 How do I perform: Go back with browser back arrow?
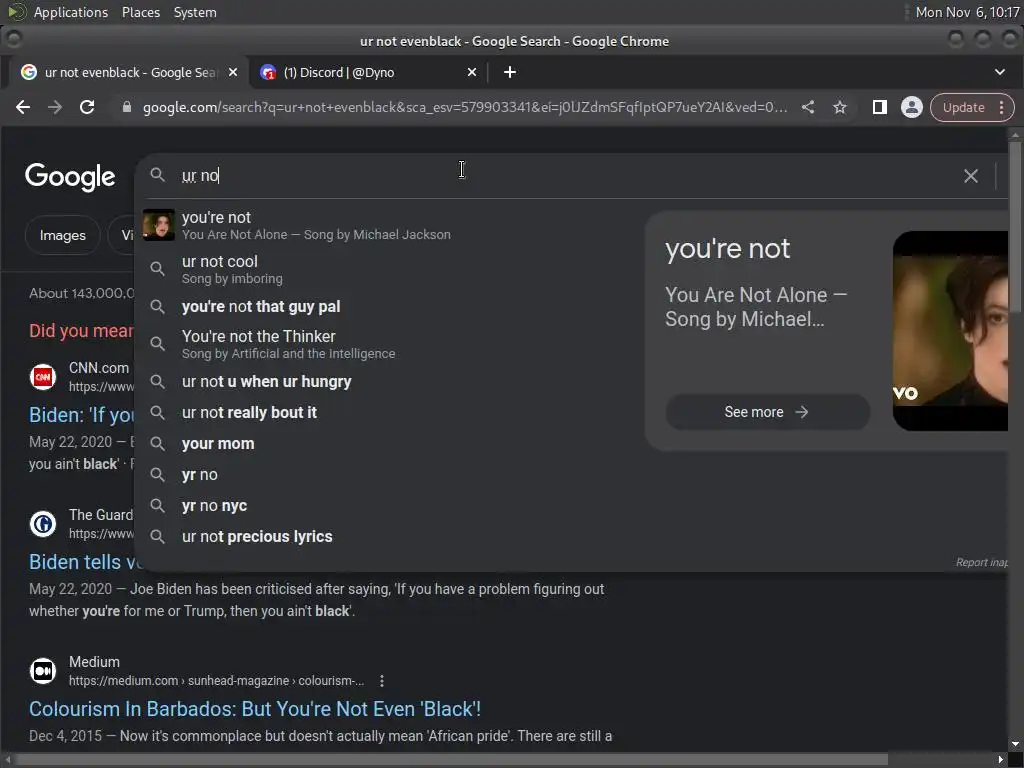pyautogui.click(x=23, y=107)
